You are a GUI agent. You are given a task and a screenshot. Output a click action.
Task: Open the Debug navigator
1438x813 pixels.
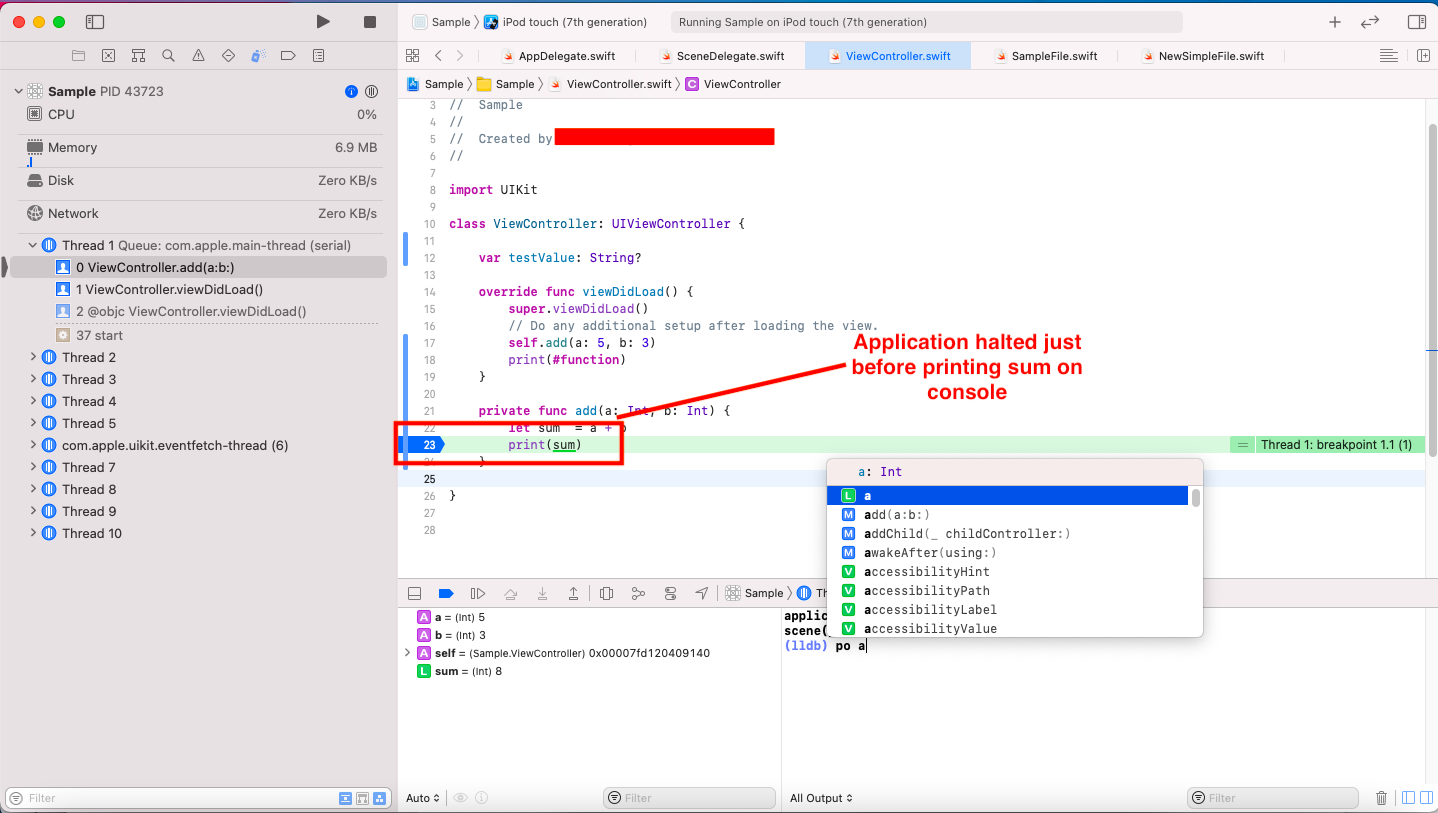point(258,56)
